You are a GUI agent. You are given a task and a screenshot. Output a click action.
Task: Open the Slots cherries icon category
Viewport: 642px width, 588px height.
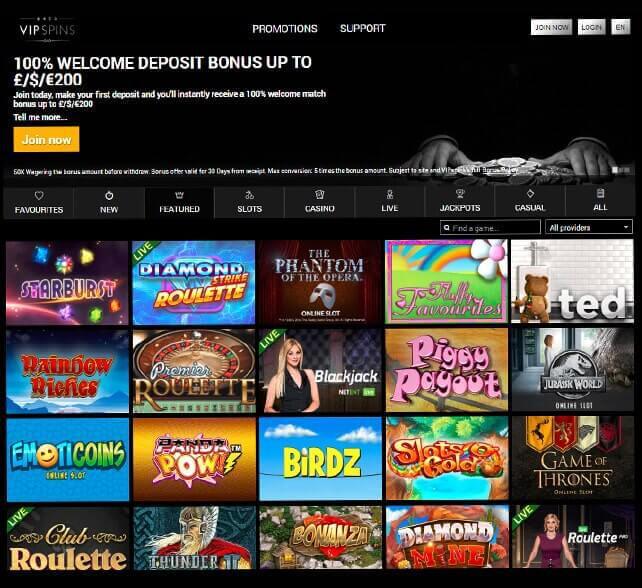[249, 194]
